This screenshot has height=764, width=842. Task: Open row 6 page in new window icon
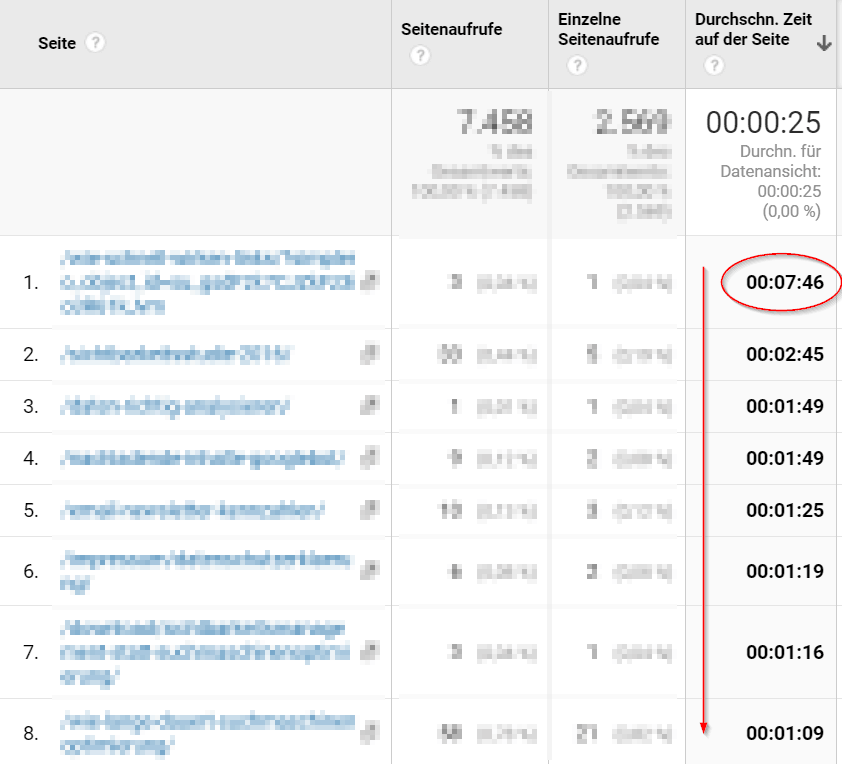coord(369,570)
